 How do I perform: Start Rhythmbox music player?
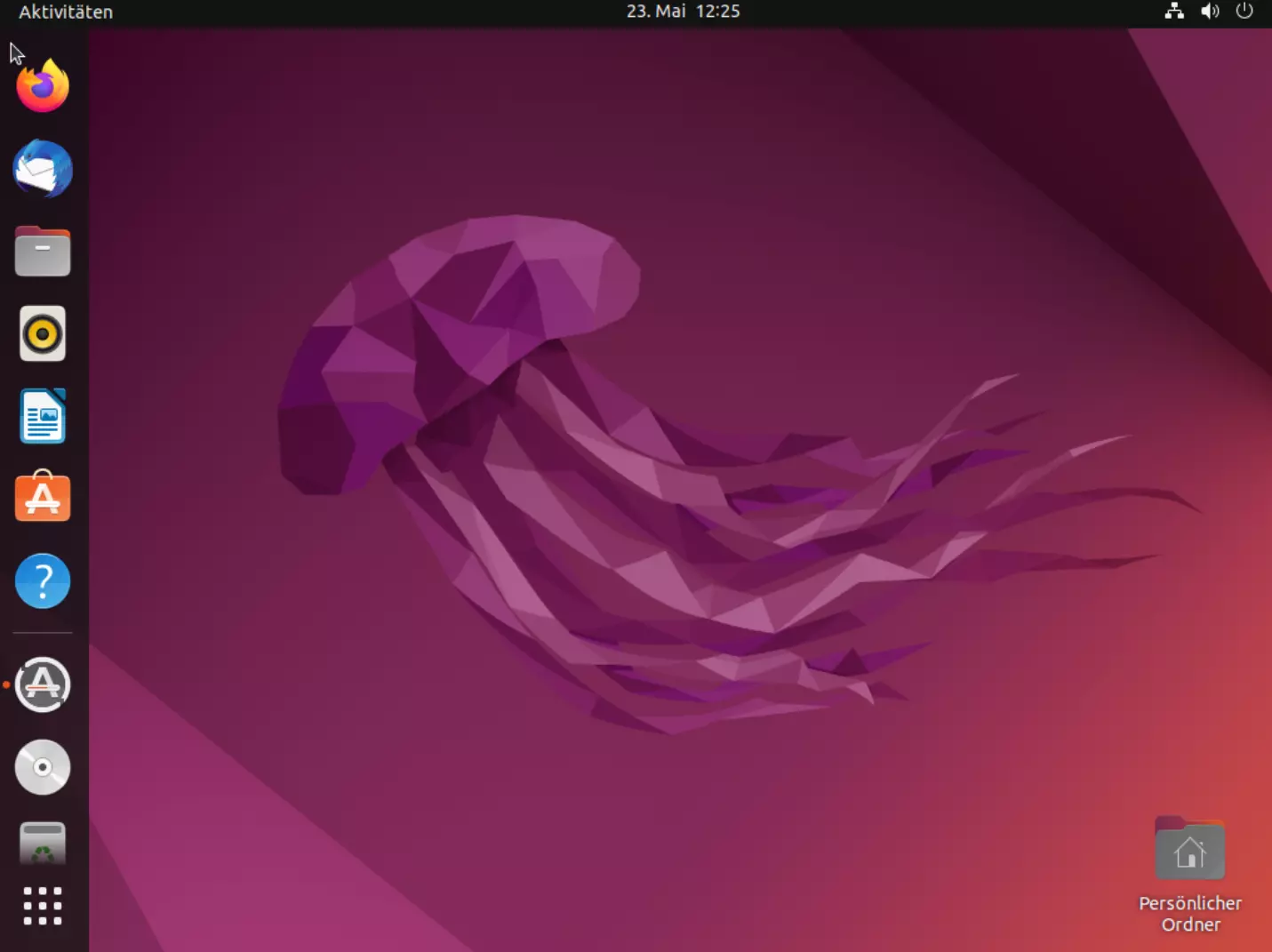tap(43, 333)
